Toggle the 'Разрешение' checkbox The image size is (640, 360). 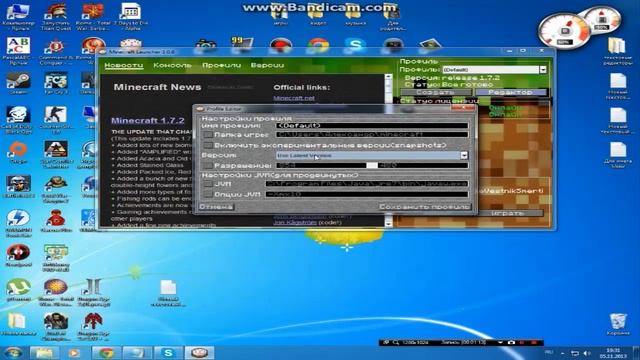pos(208,165)
